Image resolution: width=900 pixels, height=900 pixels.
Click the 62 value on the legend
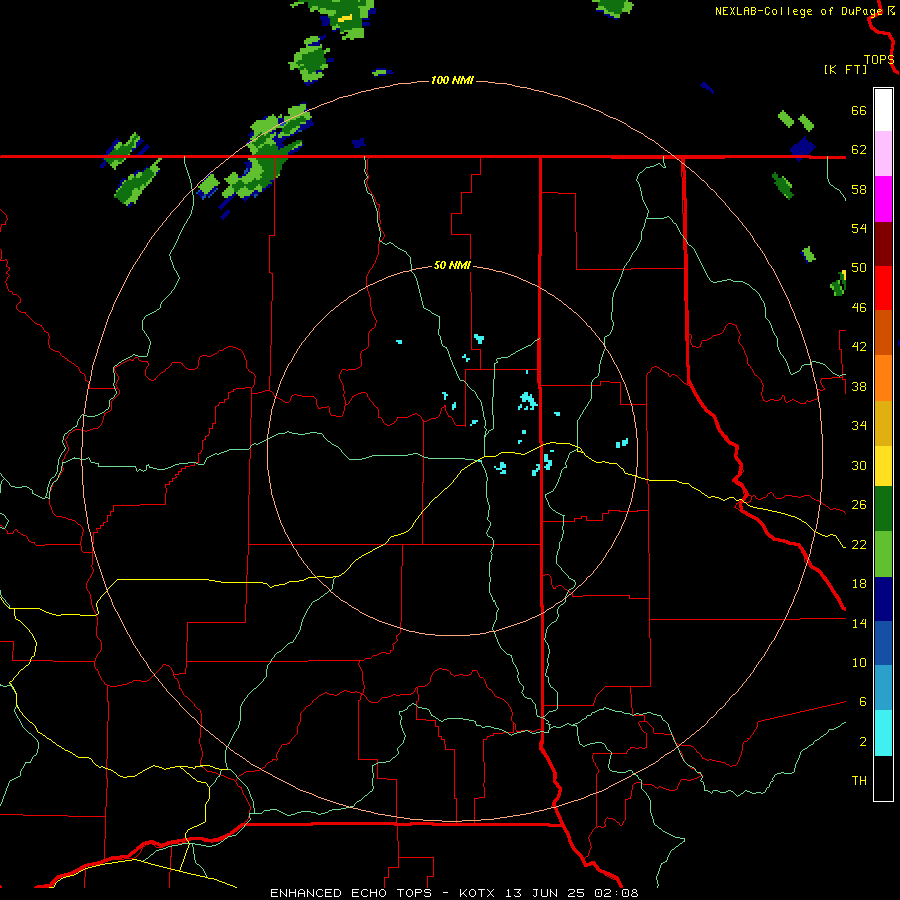(x=859, y=150)
